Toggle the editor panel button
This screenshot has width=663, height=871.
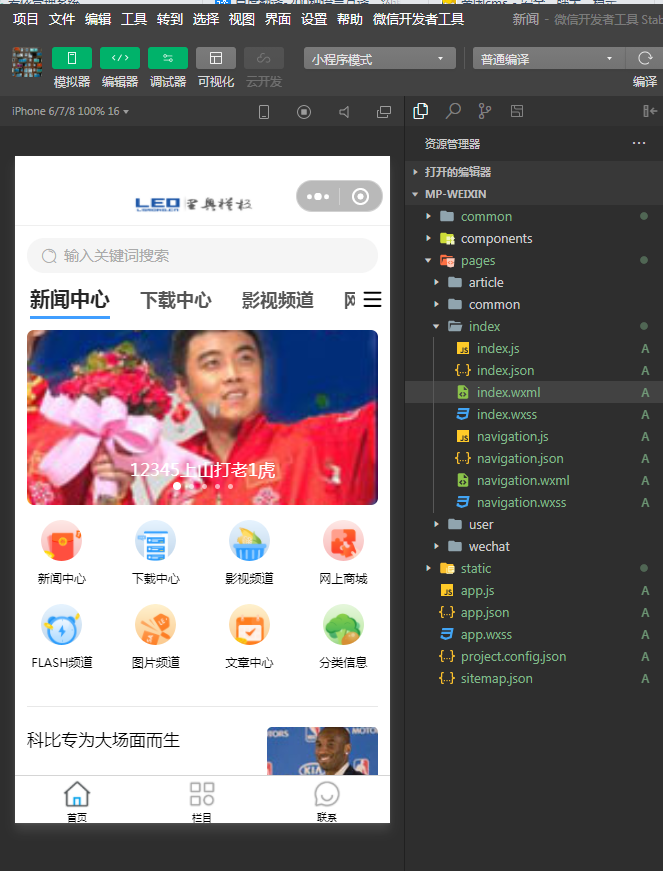tap(120, 58)
